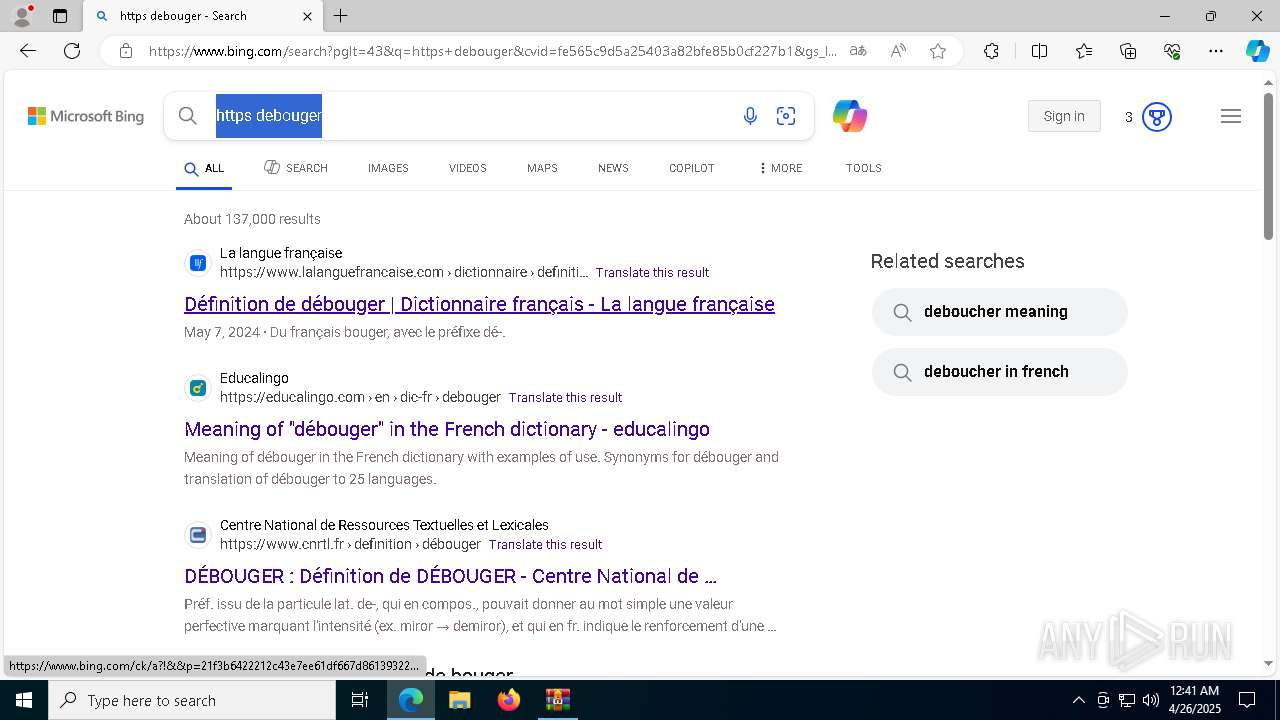Open the translate icon in the address bar

pos(858,51)
